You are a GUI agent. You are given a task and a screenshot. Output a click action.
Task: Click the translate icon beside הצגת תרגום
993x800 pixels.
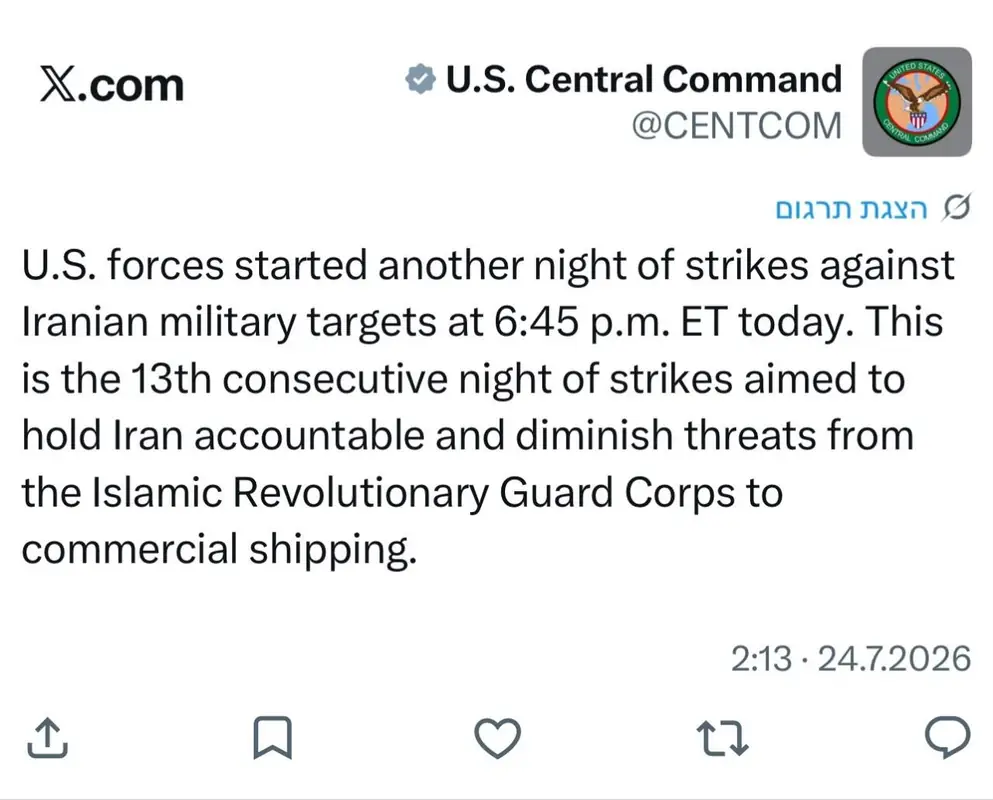tap(956, 208)
